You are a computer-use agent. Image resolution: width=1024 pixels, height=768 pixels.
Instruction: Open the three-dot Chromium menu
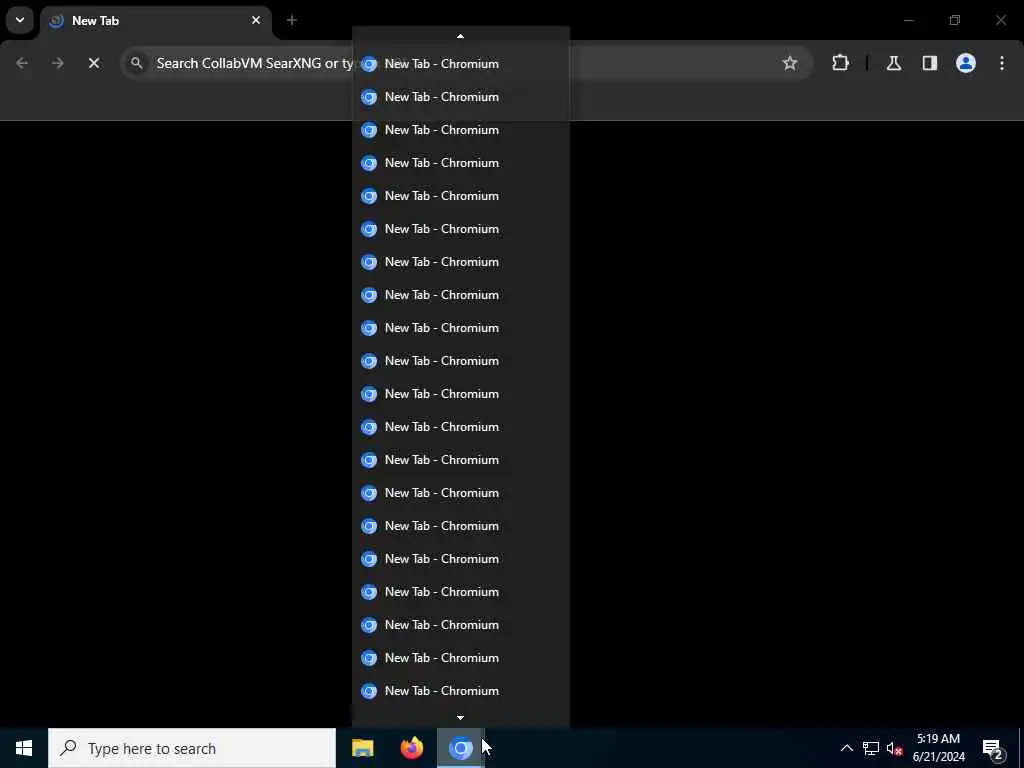click(1002, 63)
